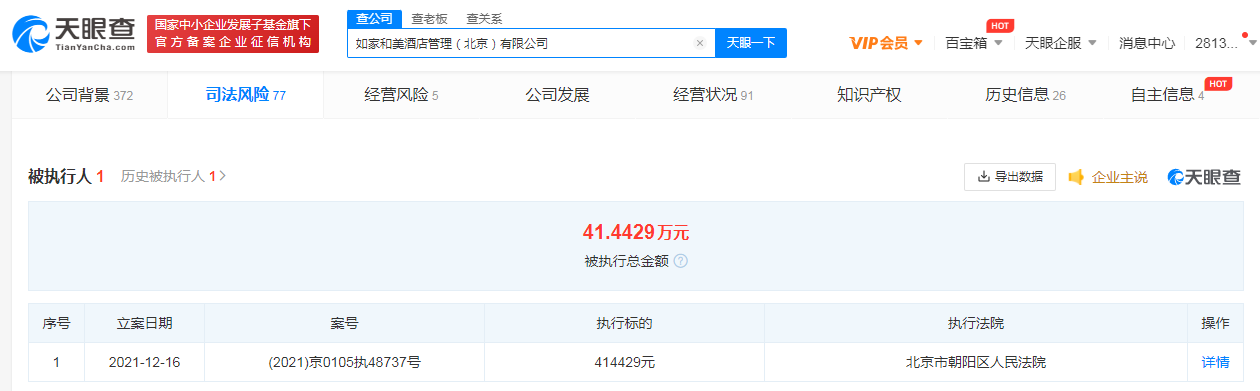Click the amount cell 414429元
The height and width of the screenshot is (391, 1260).
625,362
